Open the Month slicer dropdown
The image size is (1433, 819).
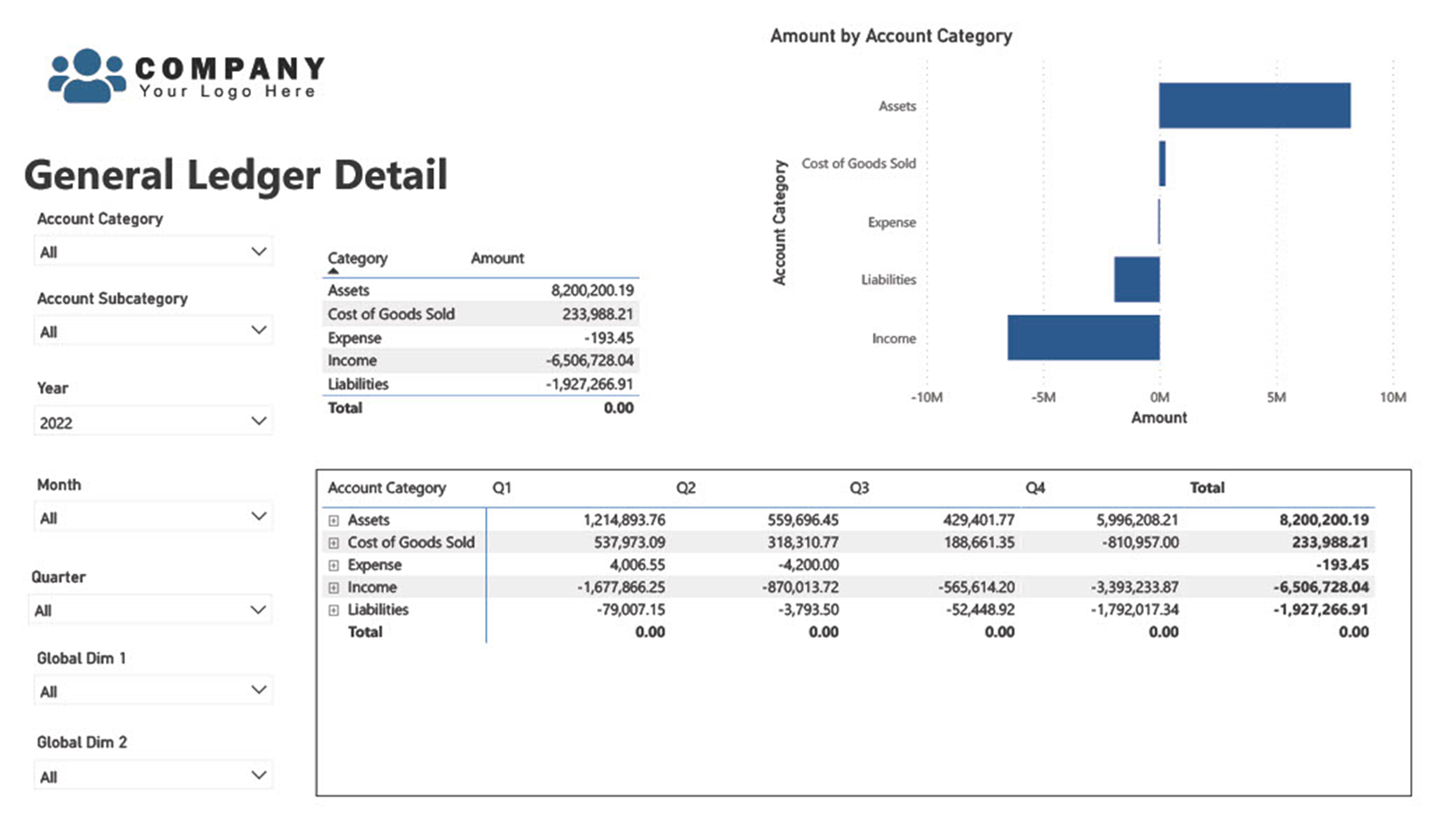click(x=258, y=517)
